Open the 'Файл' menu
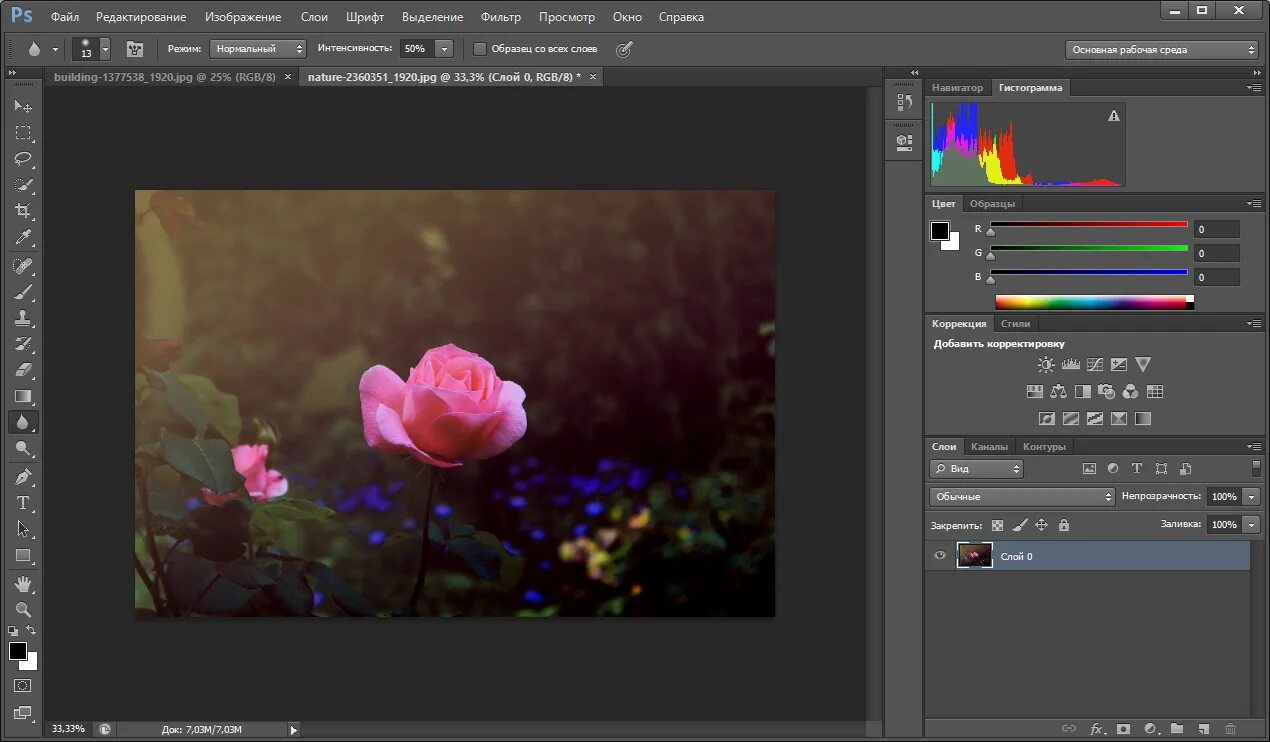This screenshot has width=1270, height=742. (65, 17)
